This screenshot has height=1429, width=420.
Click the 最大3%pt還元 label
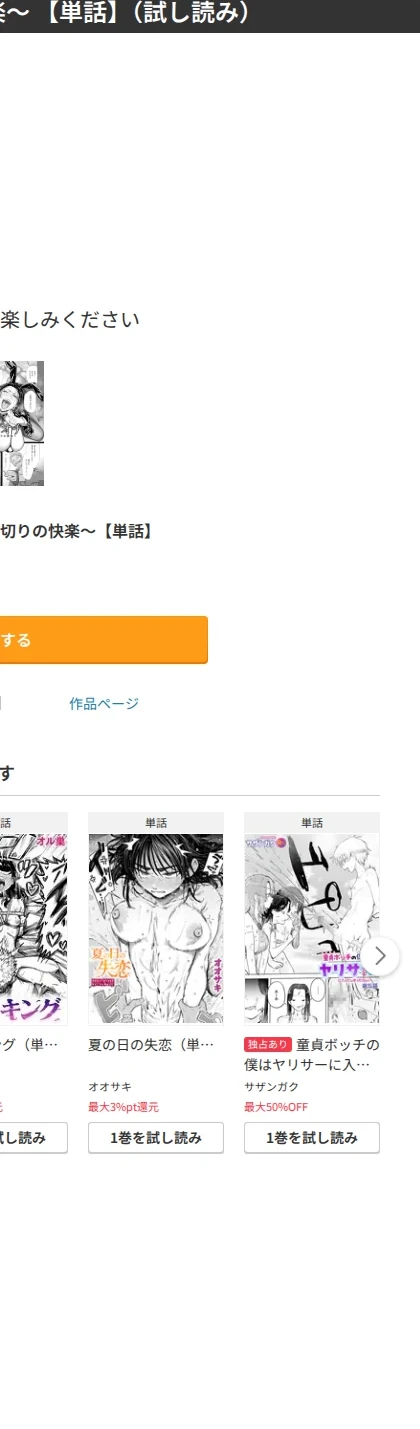coord(123,1107)
